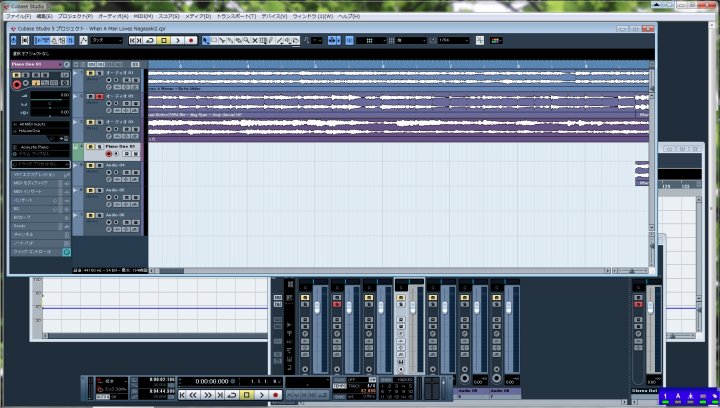This screenshot has width=720, height=408.
Task: Click Play in the transport panel
Action: (261, 395)
